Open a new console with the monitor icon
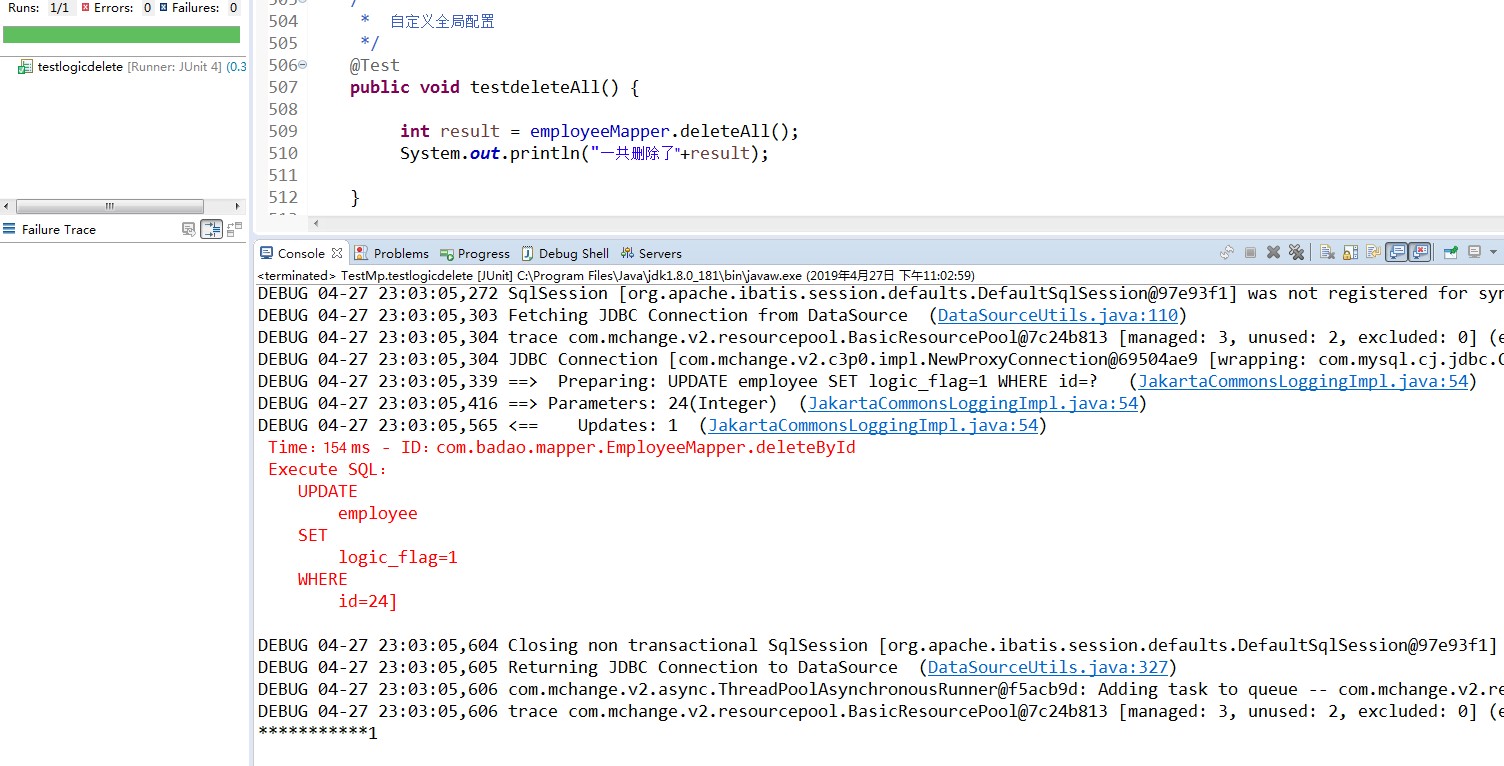 click(1474, 252)
